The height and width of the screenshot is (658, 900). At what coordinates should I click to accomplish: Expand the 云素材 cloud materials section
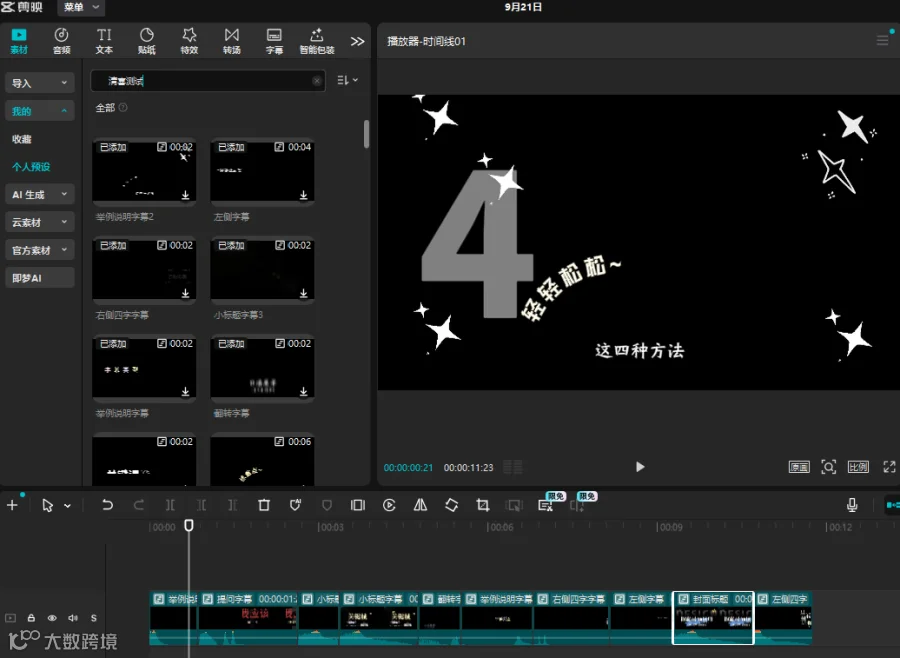click(40, 222)
